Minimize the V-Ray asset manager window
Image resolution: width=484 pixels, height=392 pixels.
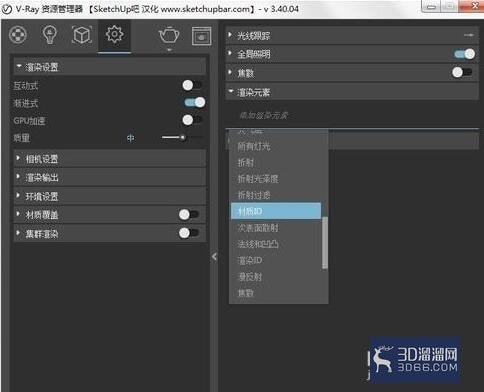coord(431,6)
